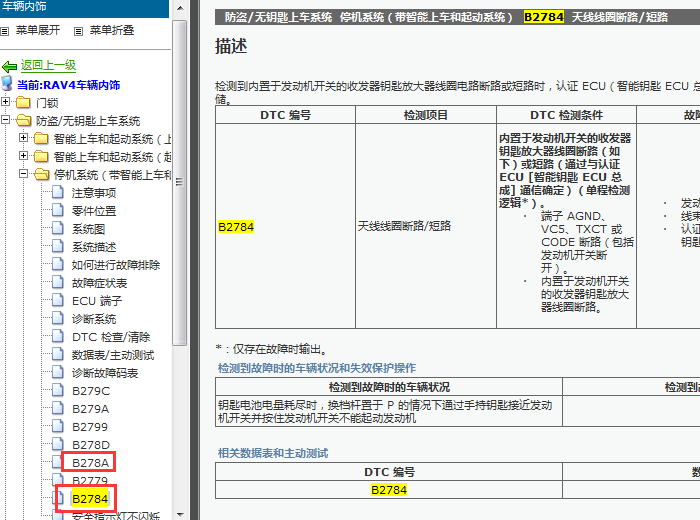This screenshot has height=520, width=700.
Task: Open 数据表/主动测试 page
Action: click(113, 355)
